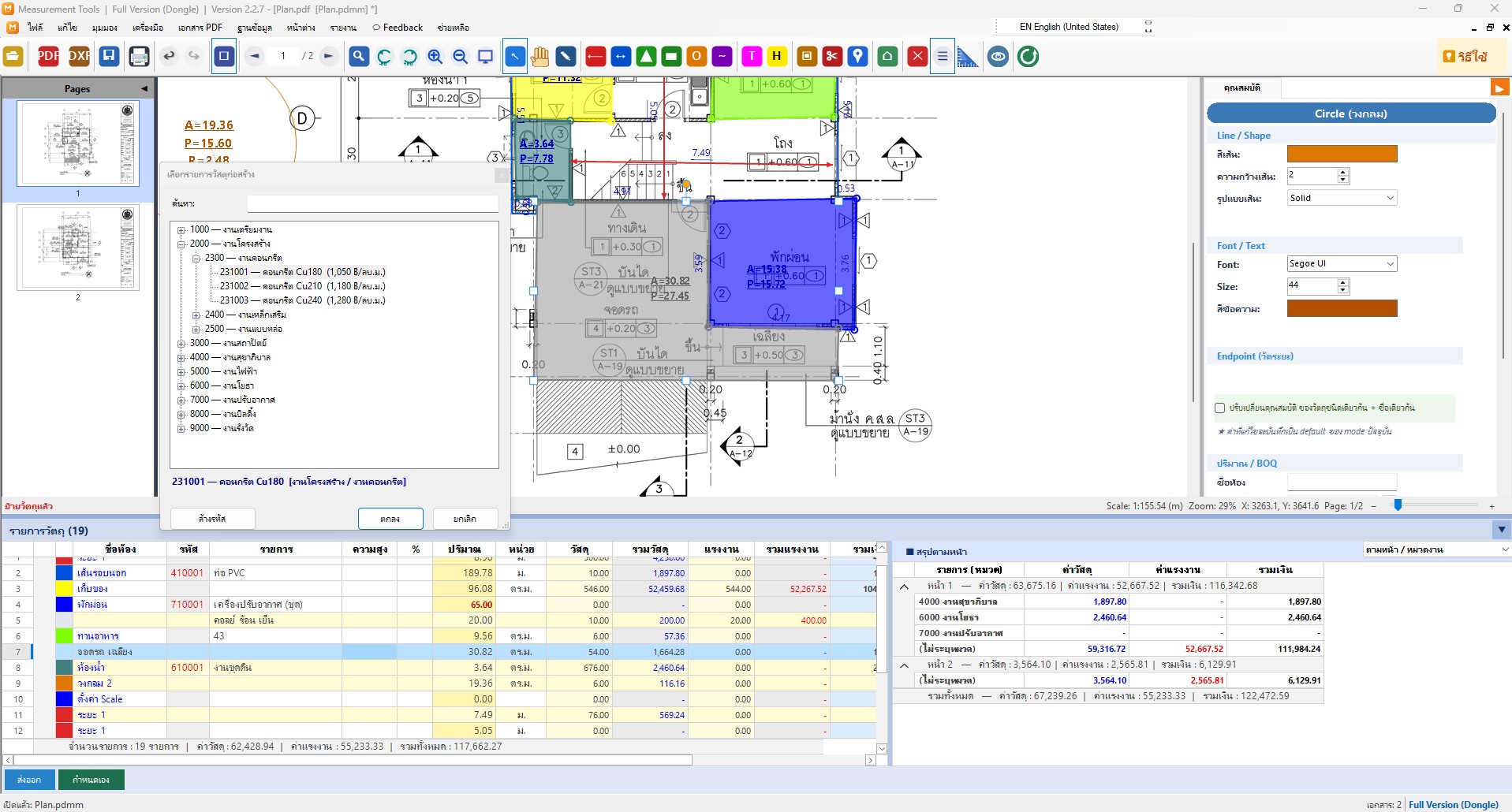Click the fit-to-screen monitor icon

coord(486,56)
